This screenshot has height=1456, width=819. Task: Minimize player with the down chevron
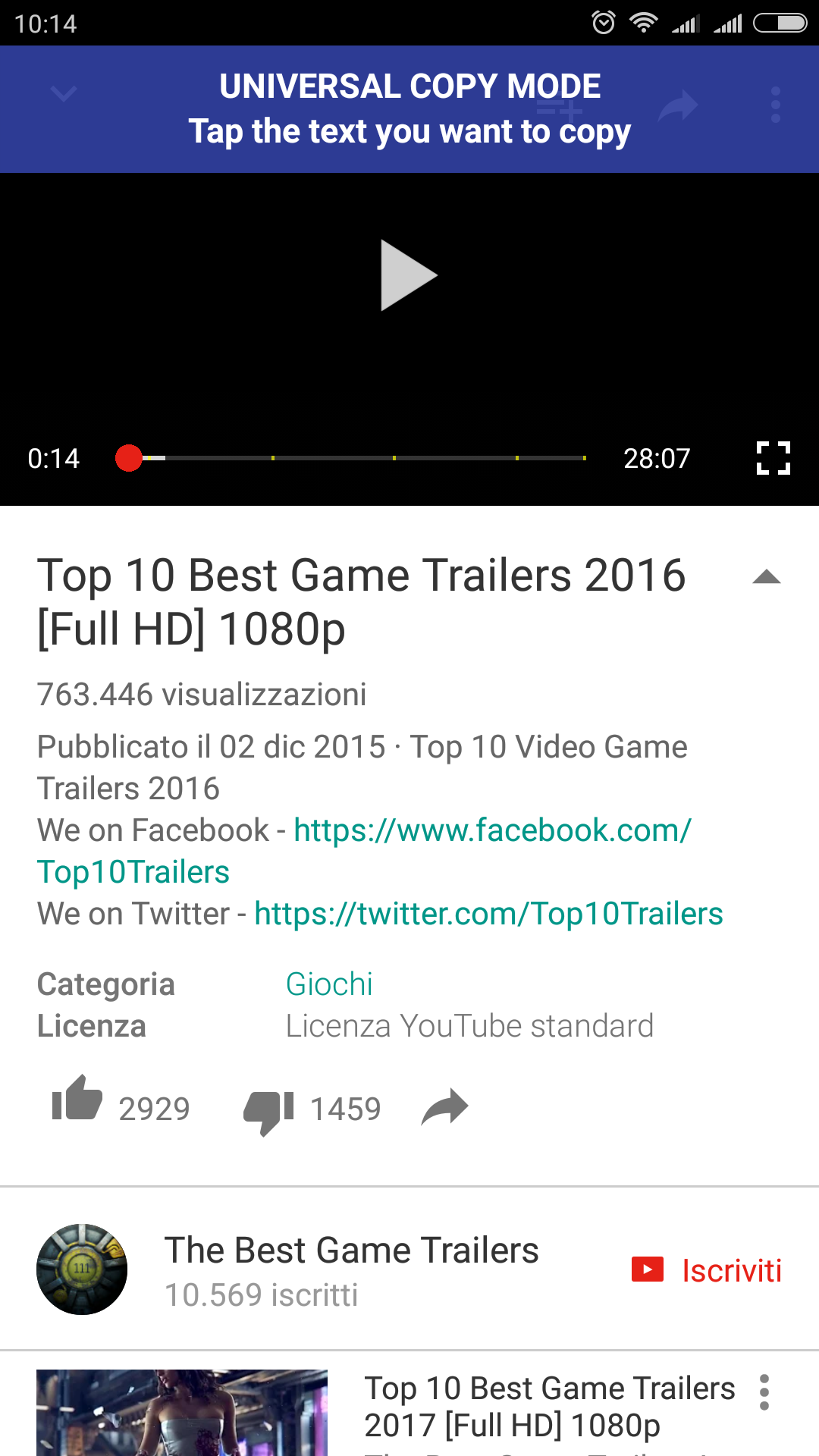64,93
